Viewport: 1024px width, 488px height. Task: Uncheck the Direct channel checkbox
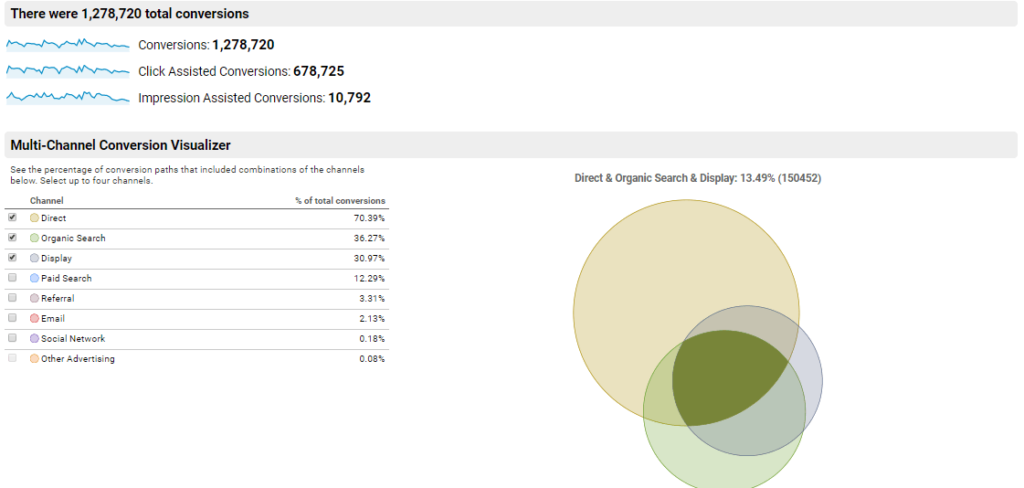[12, 217]
